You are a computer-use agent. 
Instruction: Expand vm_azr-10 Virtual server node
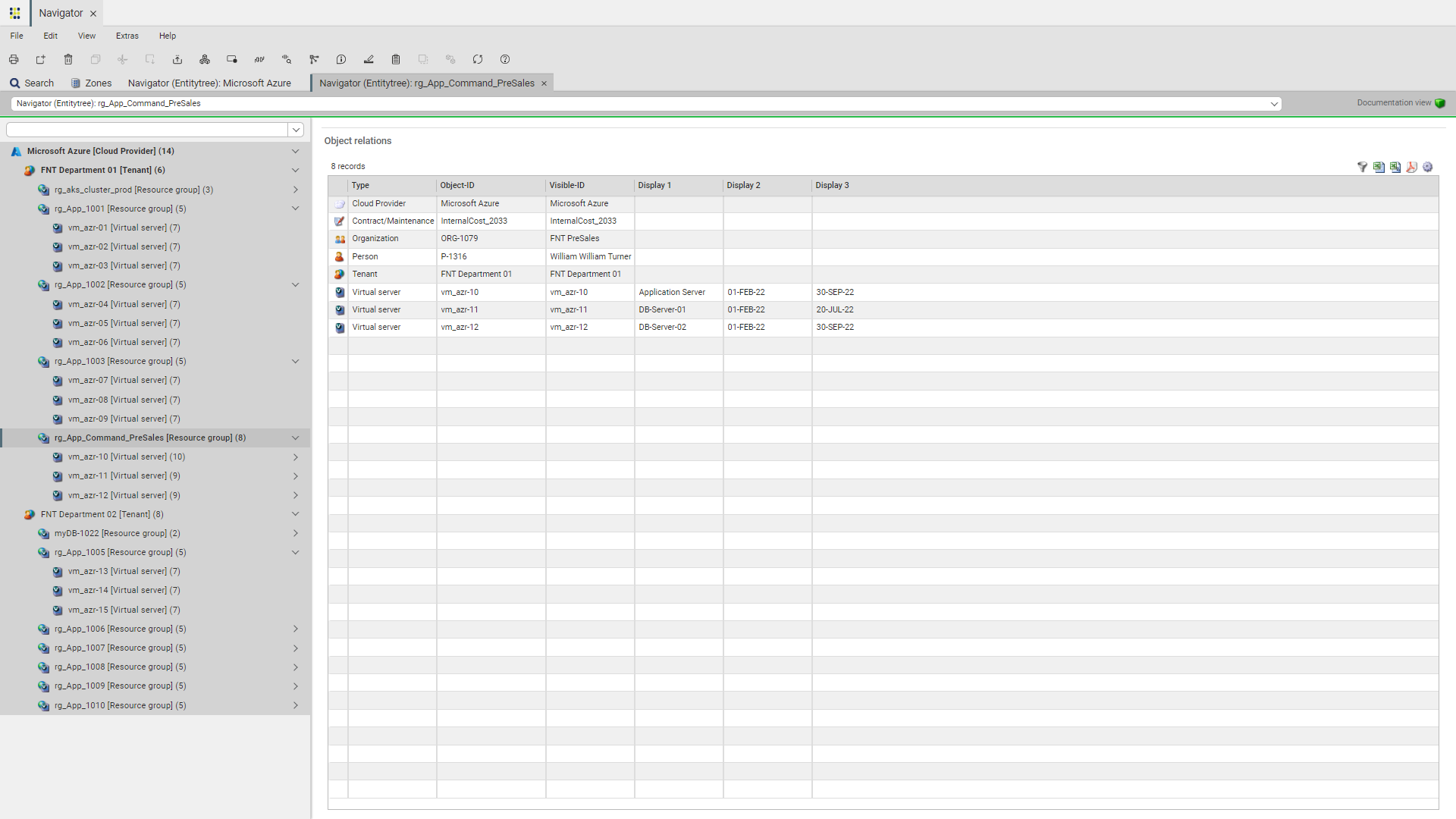[296, 457]
